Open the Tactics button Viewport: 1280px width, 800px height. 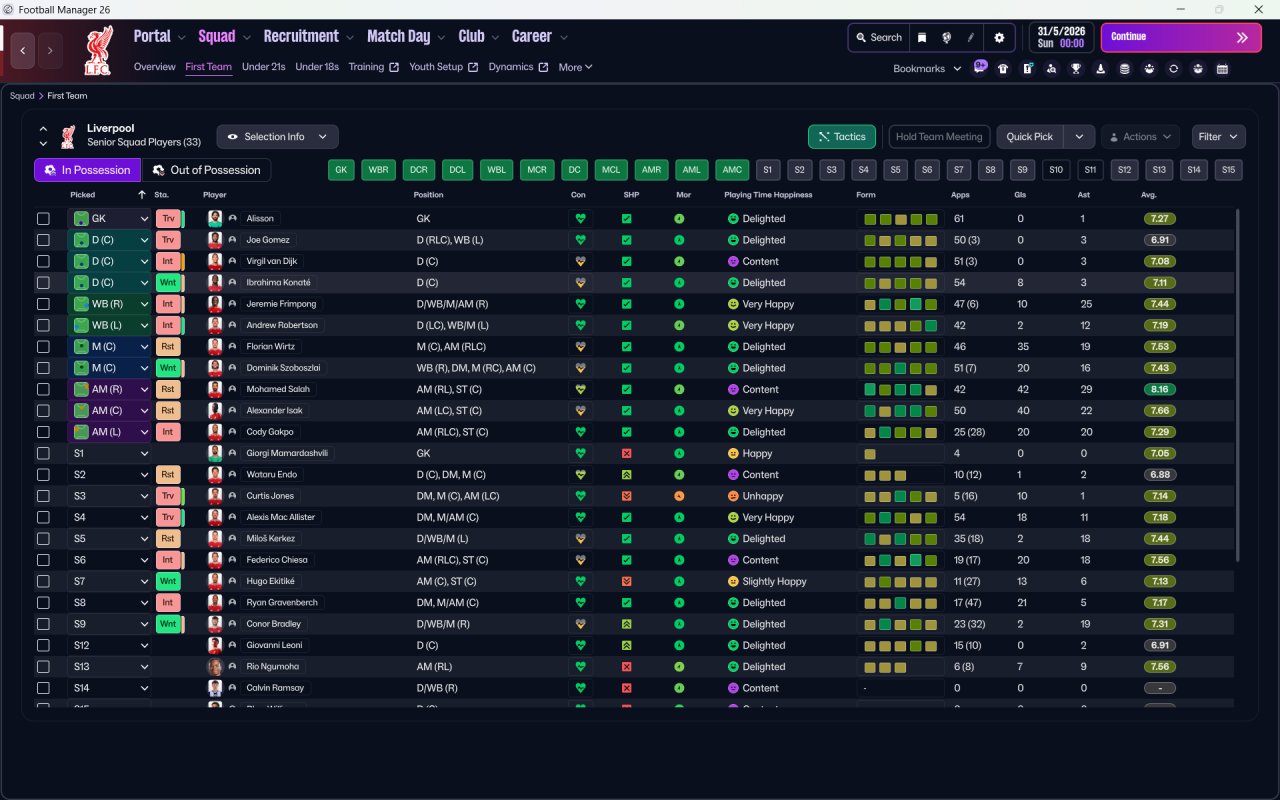coord(842,137)
